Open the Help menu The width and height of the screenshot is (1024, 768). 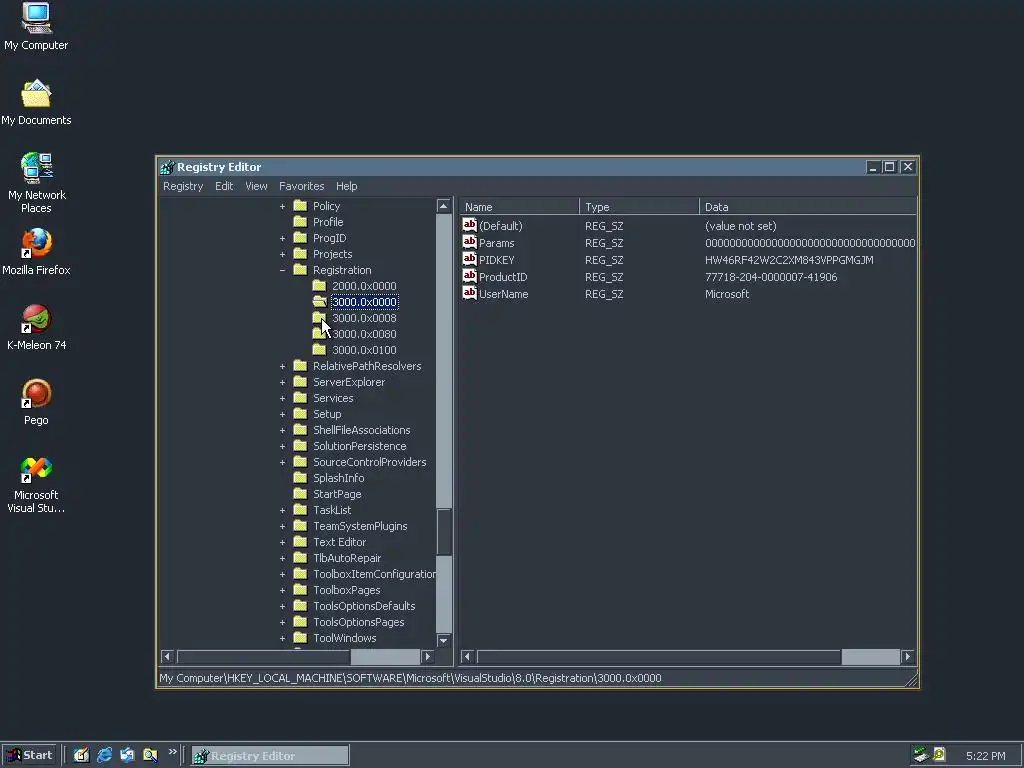[346, 186]
